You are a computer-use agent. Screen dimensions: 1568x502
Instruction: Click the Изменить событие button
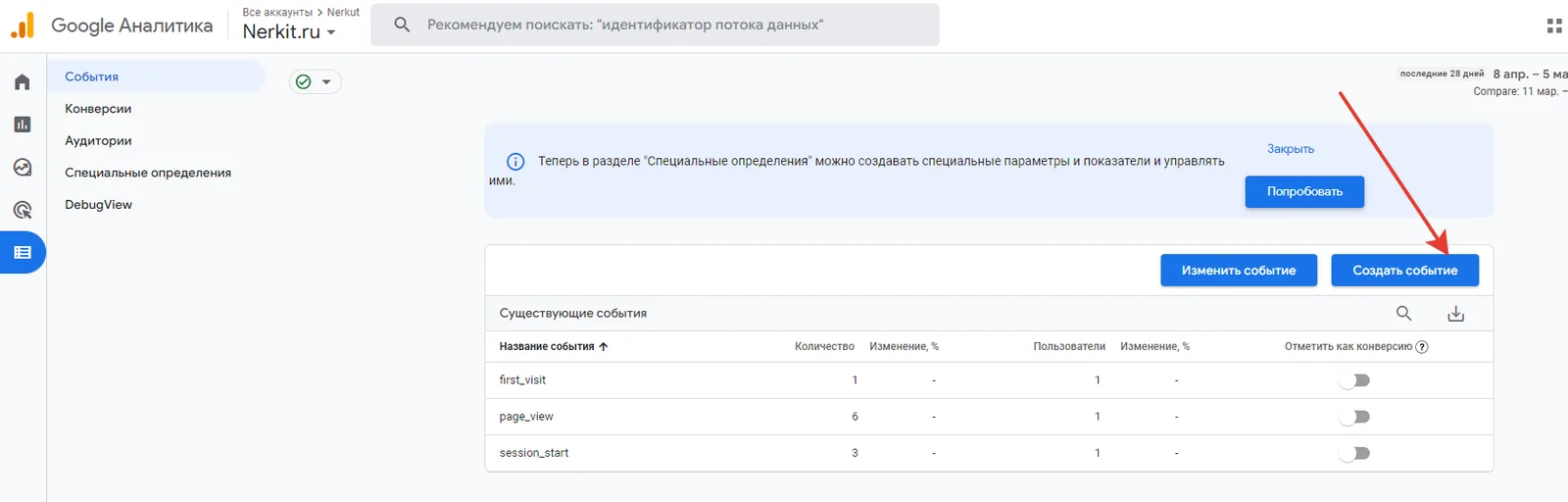(x=1239, y=271)
